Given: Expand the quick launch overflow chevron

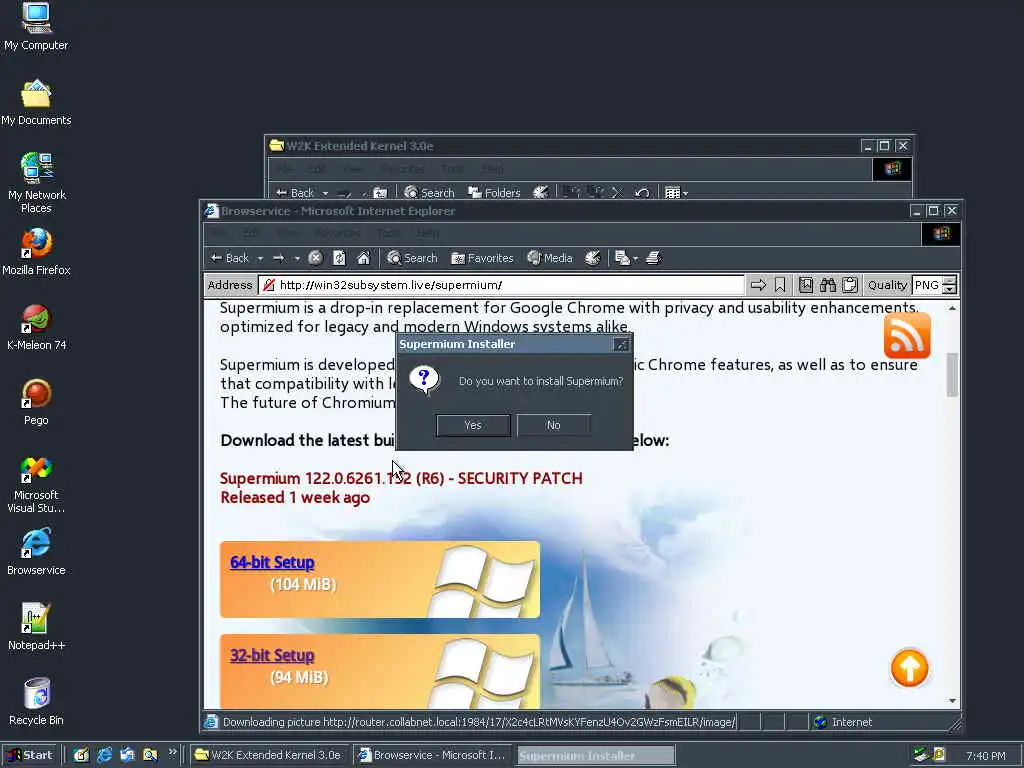Looking at the screenshot, I should [x=172, y=752].
